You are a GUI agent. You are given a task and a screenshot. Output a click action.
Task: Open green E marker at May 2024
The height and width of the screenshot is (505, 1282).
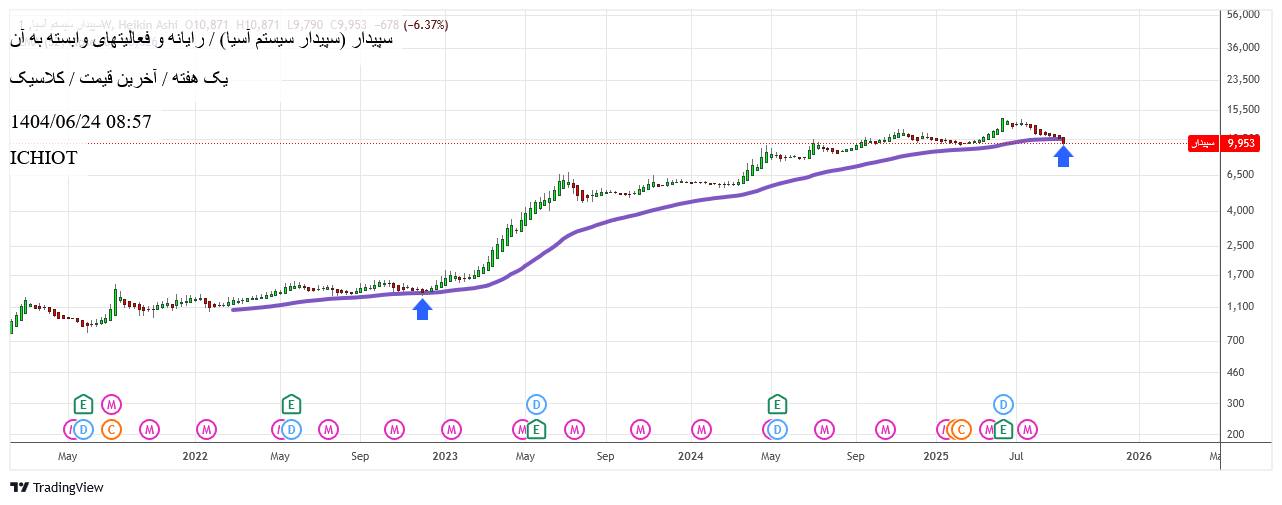click(x=776, y=404)
